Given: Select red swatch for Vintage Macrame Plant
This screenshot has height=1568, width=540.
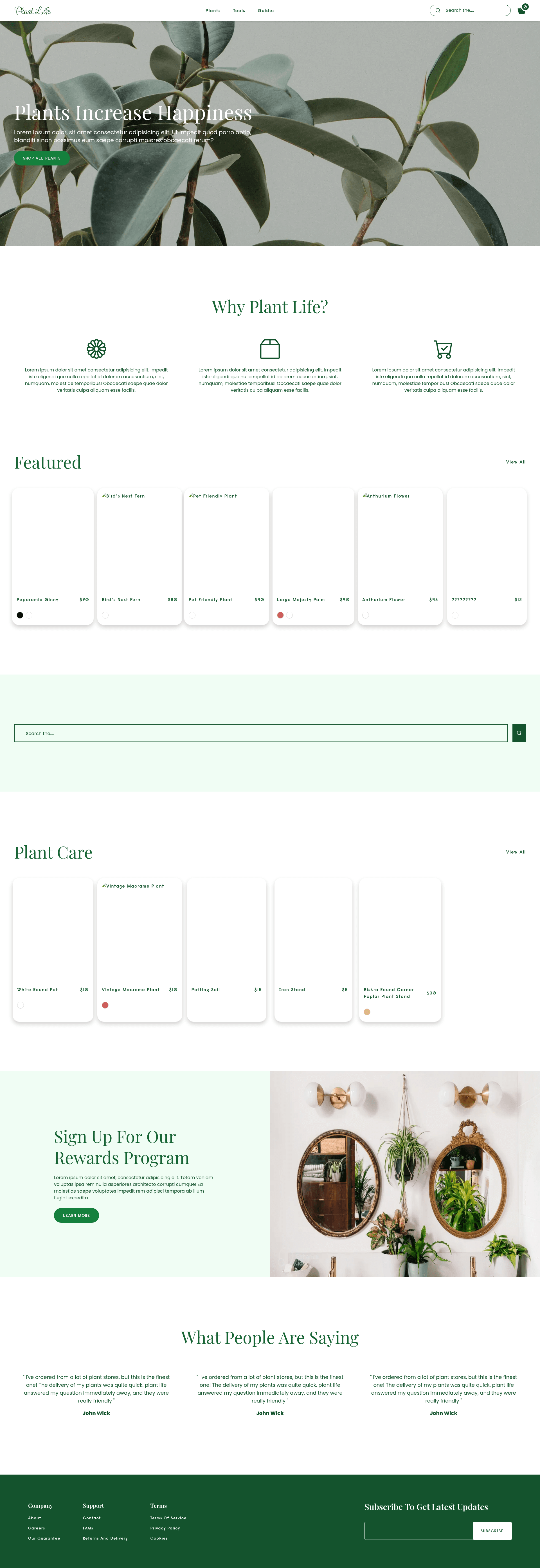Looking at the screenshot, I should point(105,1005).
